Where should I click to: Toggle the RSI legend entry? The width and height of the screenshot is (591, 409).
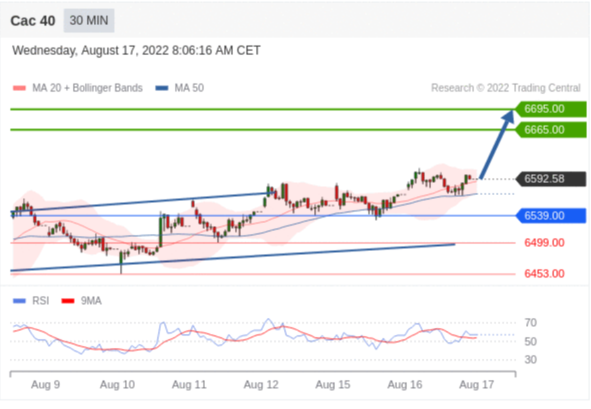pos(31,301)
